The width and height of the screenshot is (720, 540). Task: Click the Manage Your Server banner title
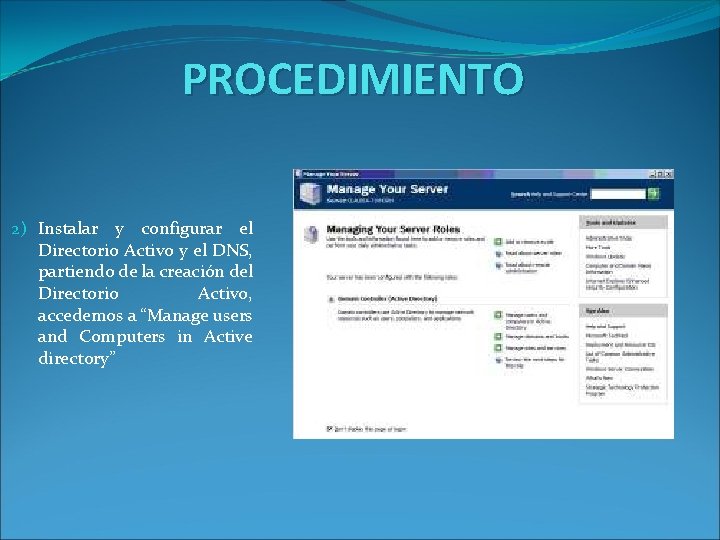point(387,189)
